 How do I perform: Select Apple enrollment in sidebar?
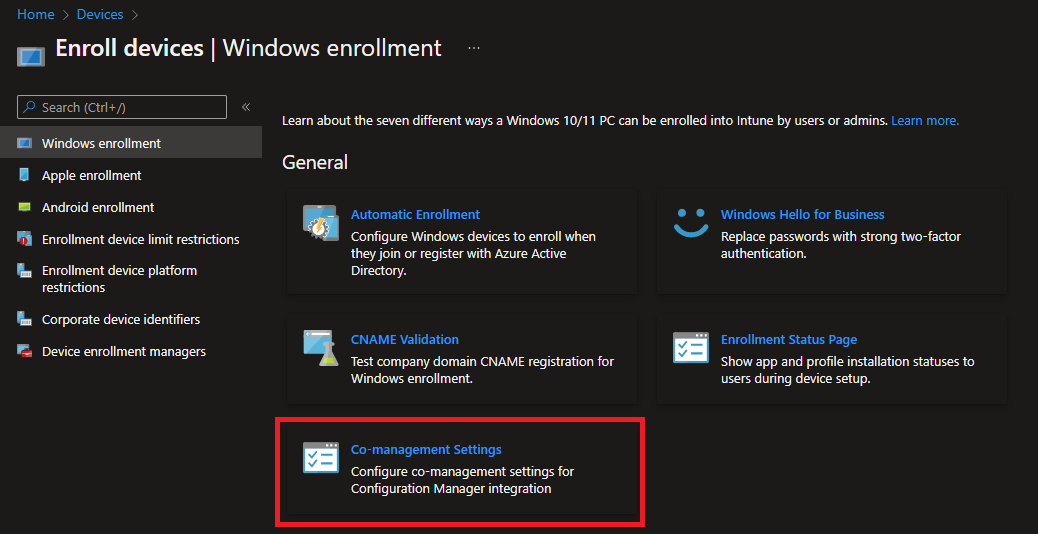pos(131,175)
